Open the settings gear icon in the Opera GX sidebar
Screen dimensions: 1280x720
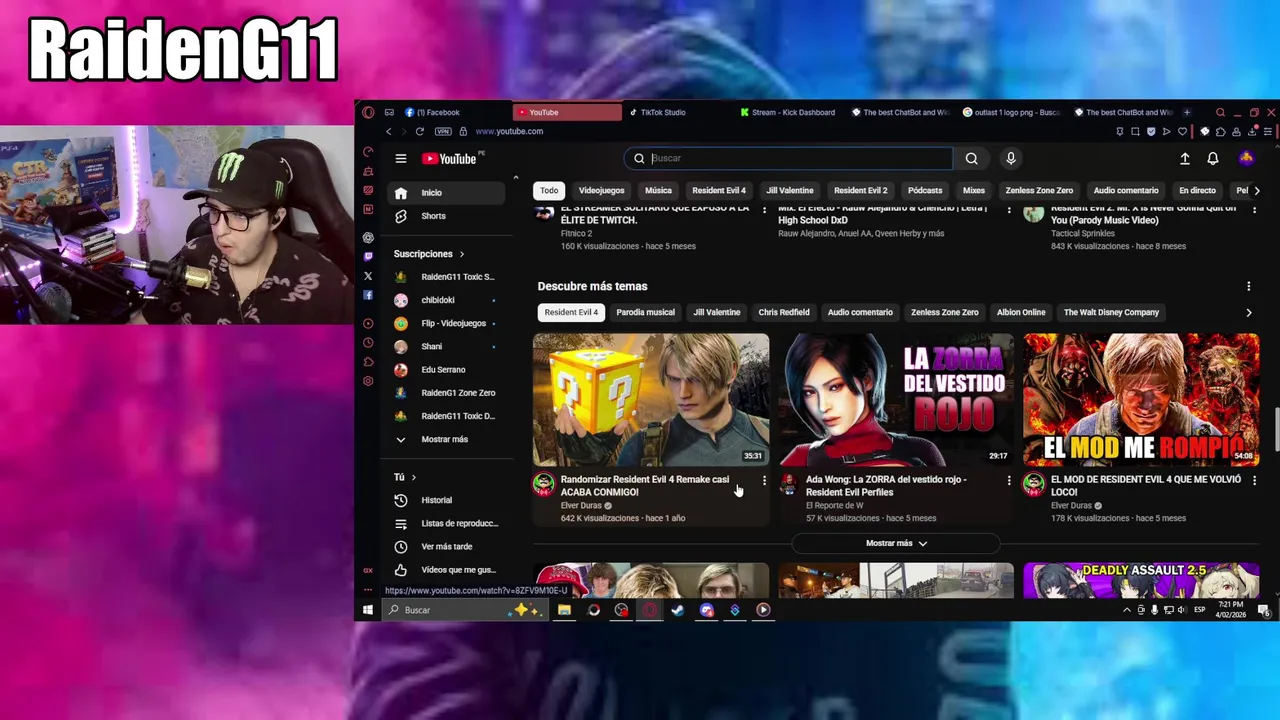(368, 381)
